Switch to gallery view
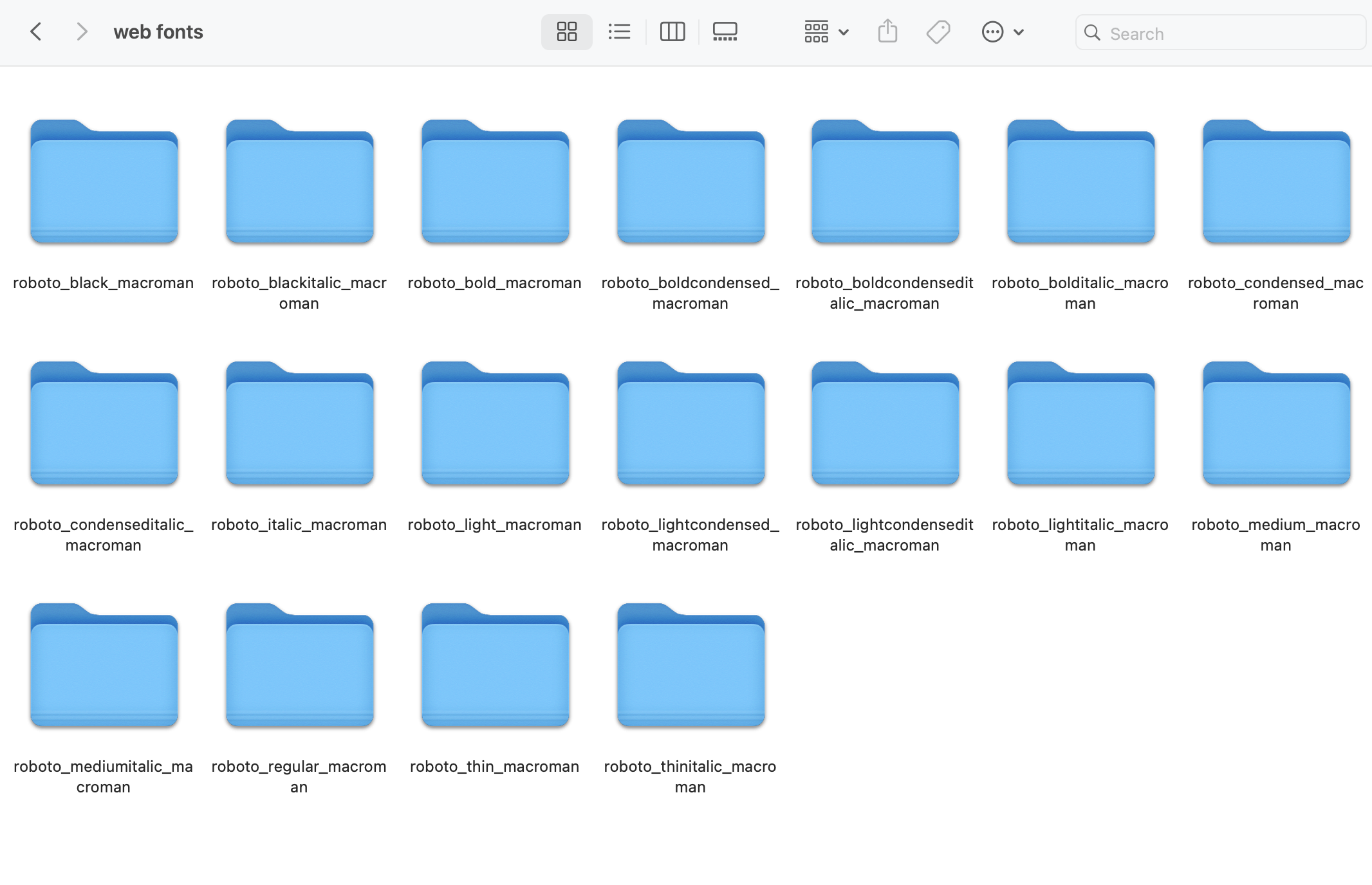Image resolution: width=1372 pixels, height=885 pixels. point(725,32)
